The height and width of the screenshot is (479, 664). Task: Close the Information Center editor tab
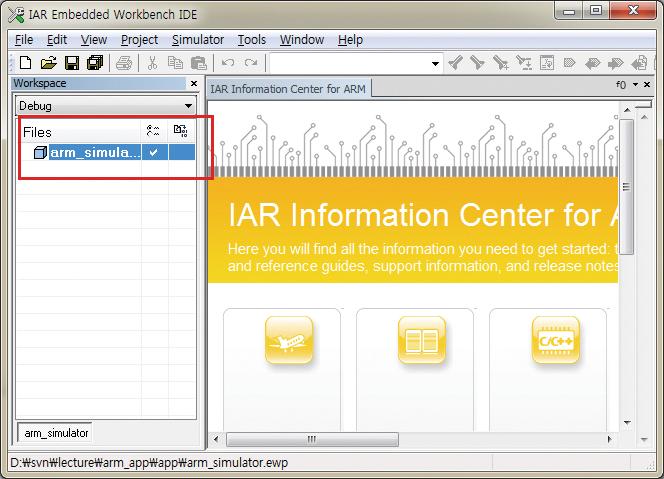(647, 85)
